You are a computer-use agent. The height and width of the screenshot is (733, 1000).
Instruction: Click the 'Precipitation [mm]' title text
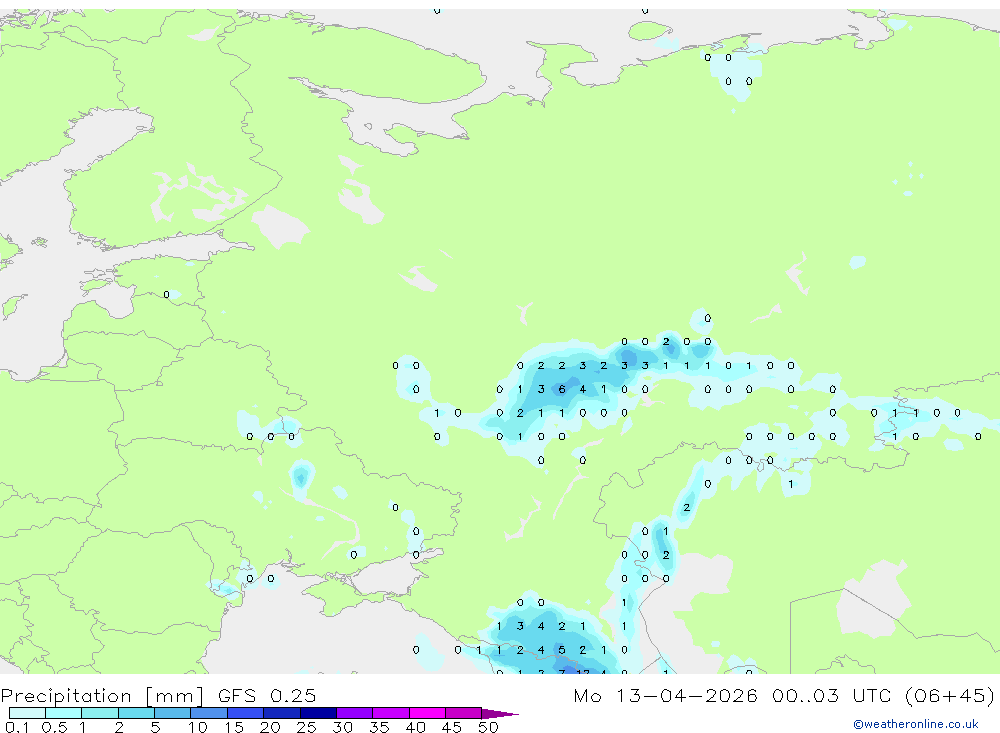[x=102, y=695]
